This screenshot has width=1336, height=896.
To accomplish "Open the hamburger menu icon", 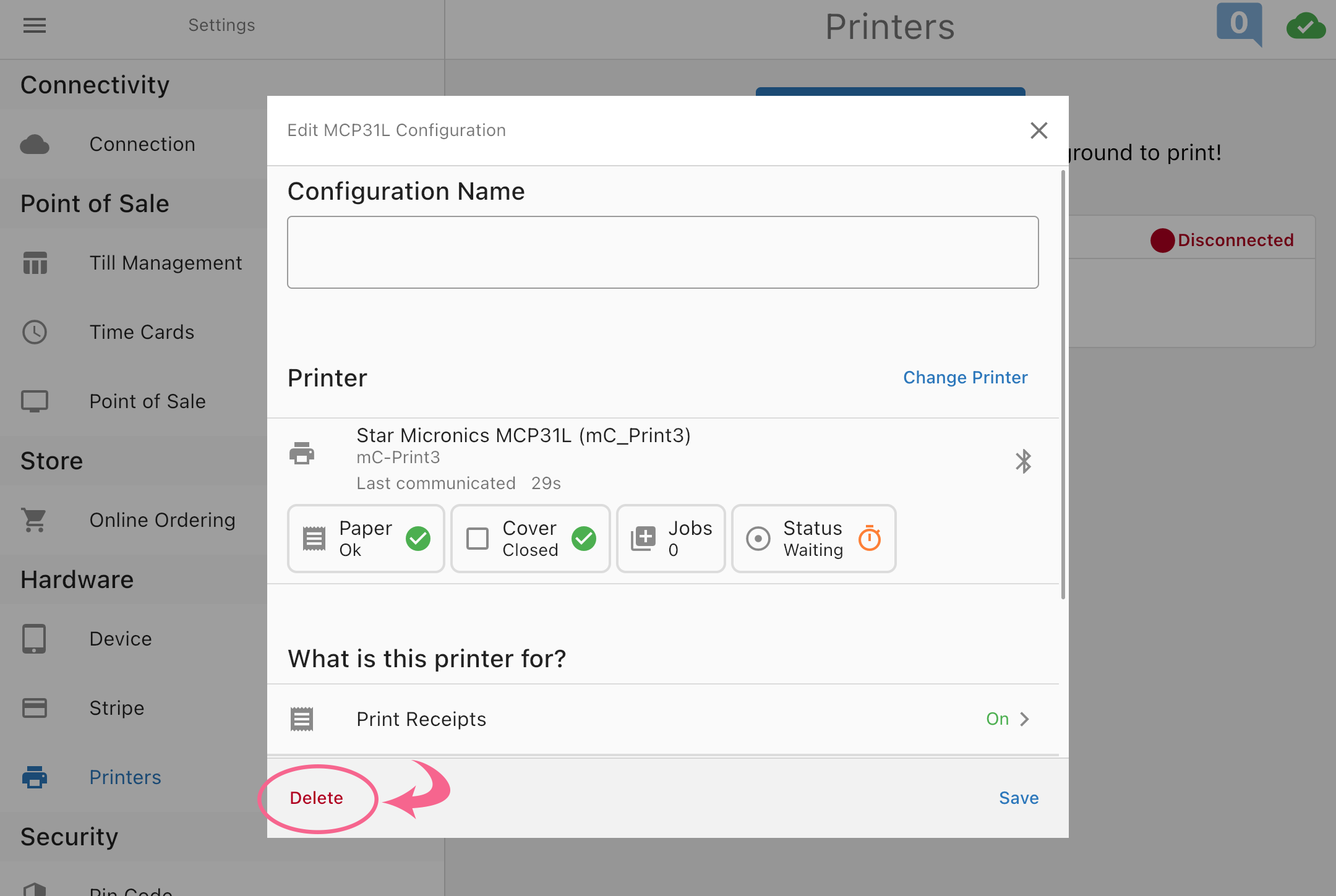I will pyautogui.click(x=35, y=25).
